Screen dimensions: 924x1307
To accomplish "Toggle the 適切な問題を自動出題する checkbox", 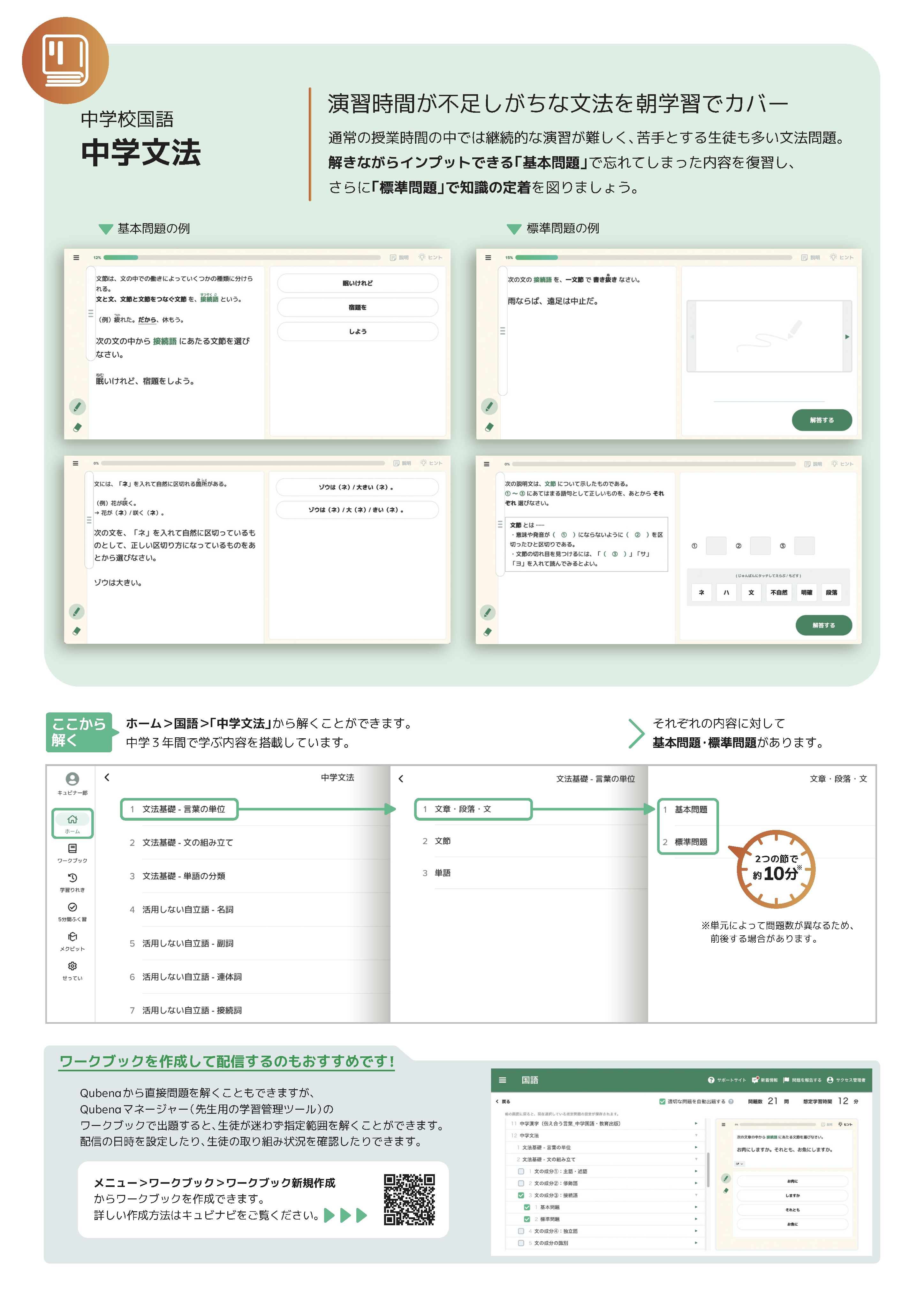I will [x=662, y=1101].
